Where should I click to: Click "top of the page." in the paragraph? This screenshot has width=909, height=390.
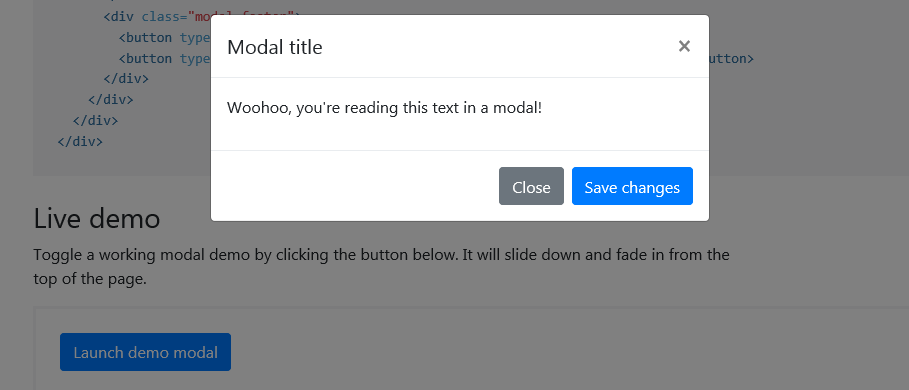90,279
